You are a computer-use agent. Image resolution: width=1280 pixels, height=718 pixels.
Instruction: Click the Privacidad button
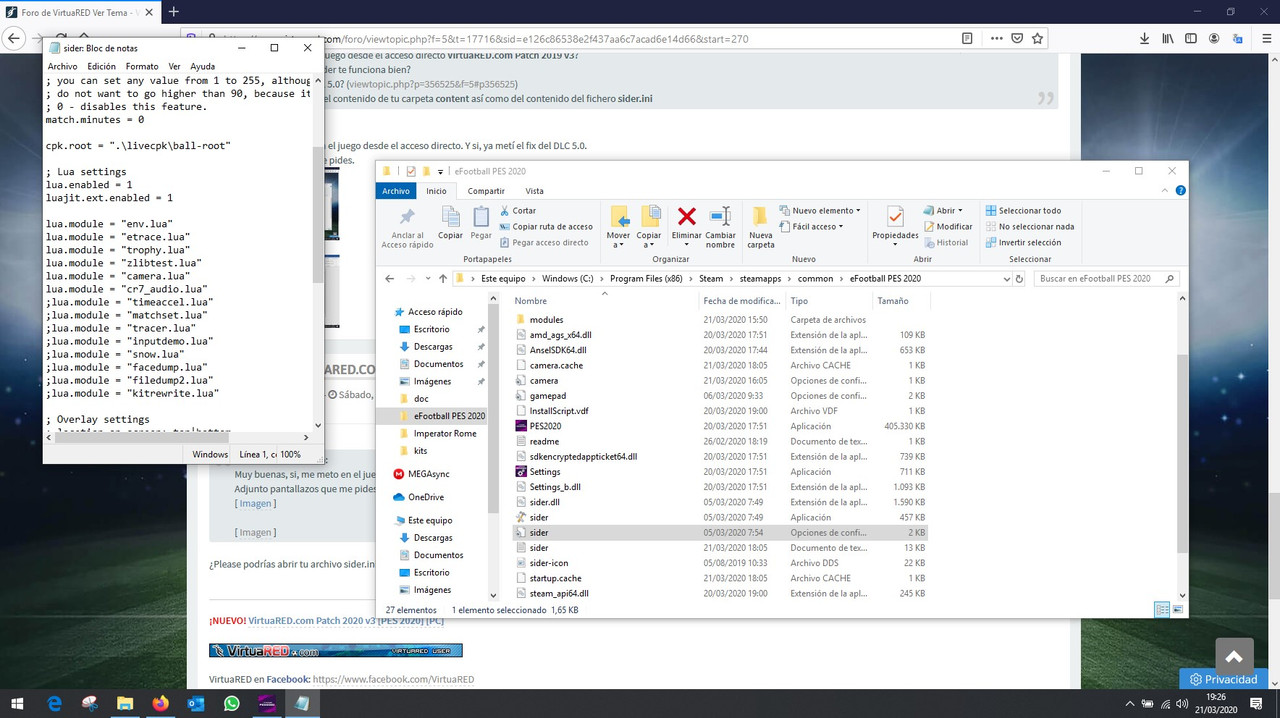click(x=1223, y=679)
